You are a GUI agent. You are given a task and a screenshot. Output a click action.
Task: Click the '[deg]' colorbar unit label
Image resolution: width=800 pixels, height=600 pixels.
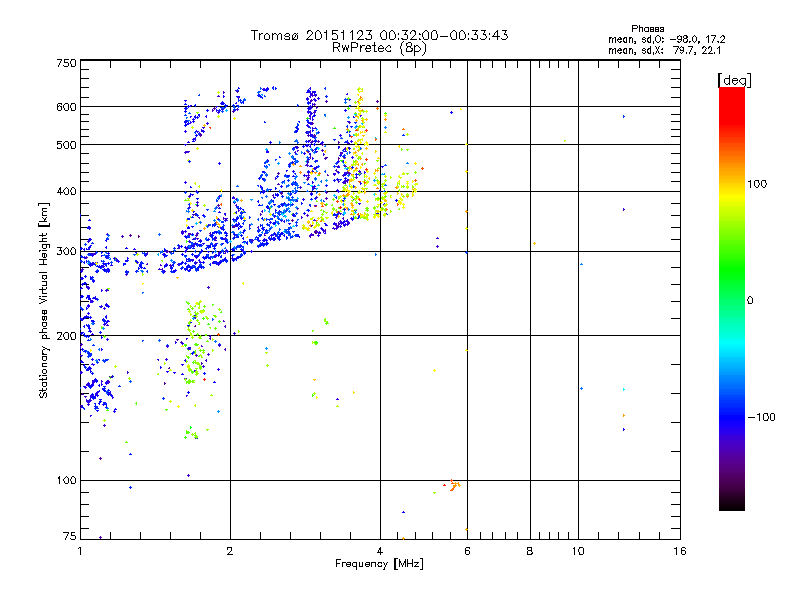pos(734,80)
